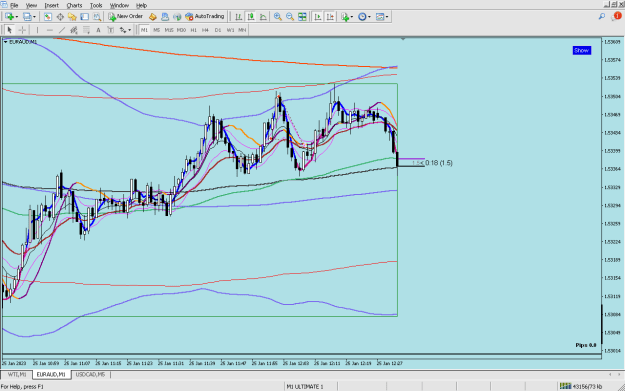
Task: Toggle Chart Shift
Action: [x=330, y=17]
